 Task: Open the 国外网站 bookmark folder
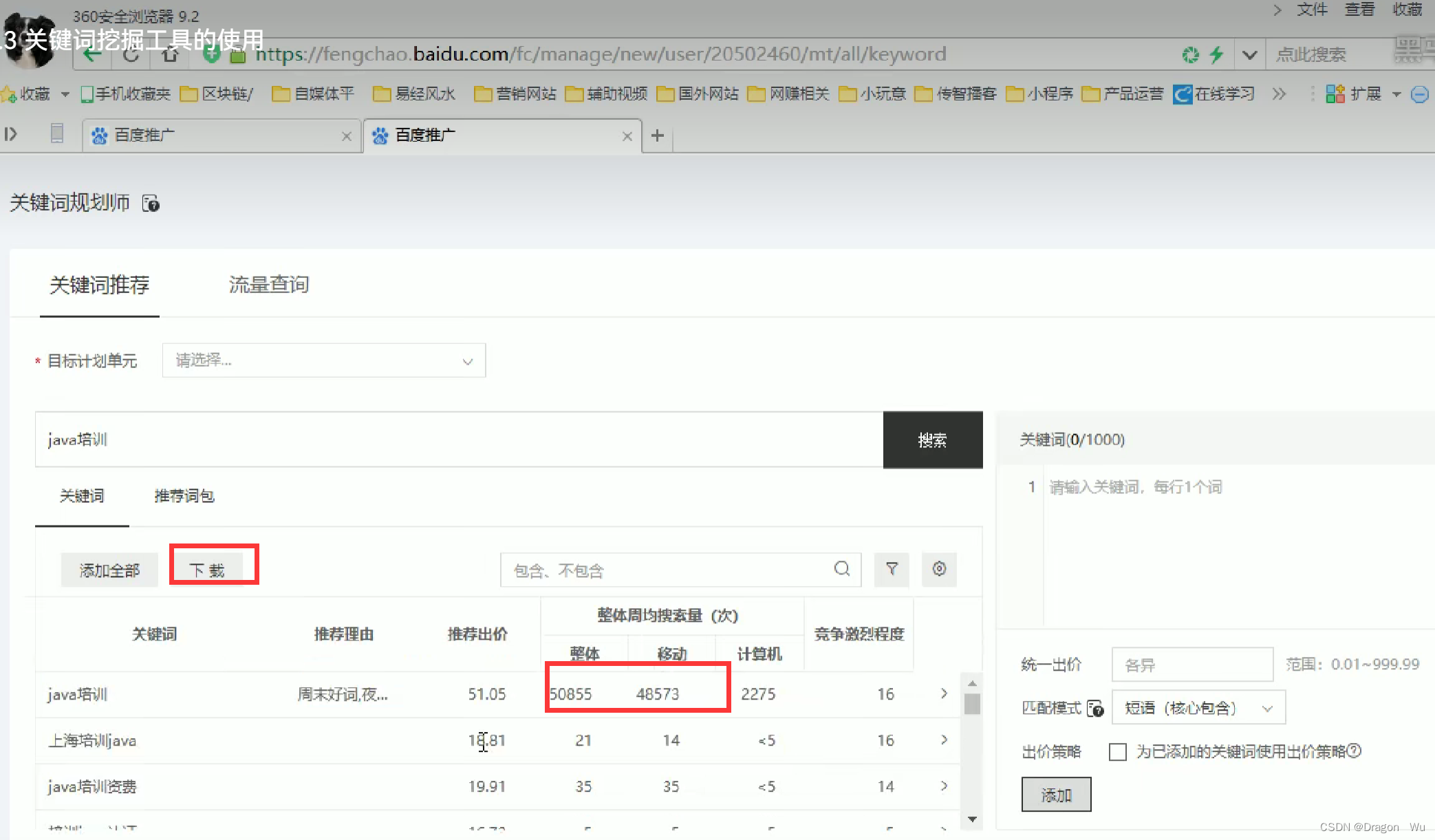pos(698,94)
